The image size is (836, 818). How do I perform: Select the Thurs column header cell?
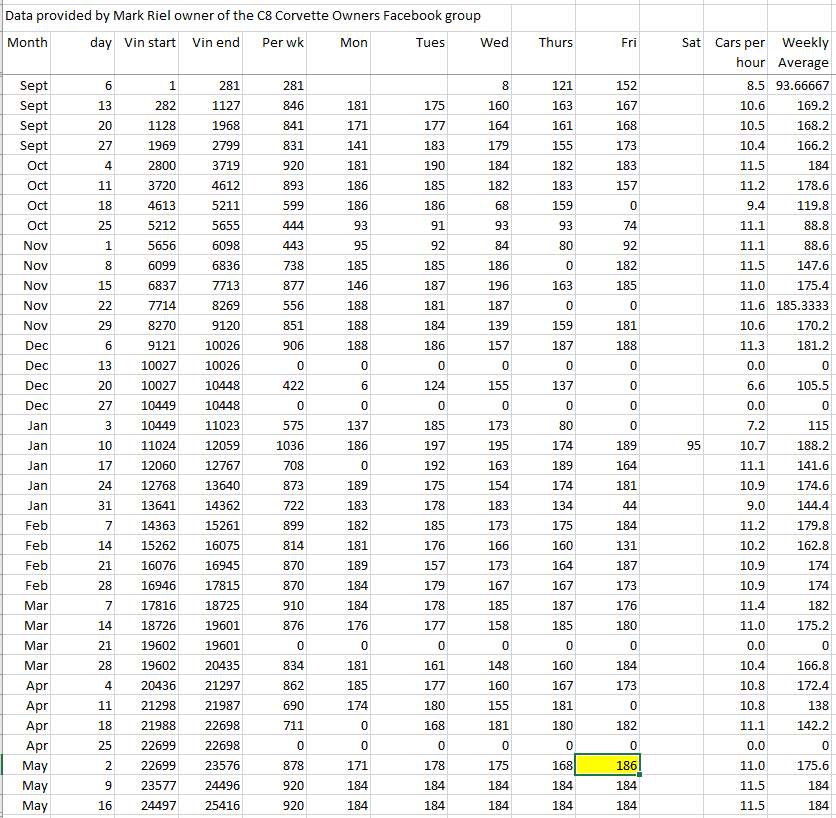click(x=555, y=43)
